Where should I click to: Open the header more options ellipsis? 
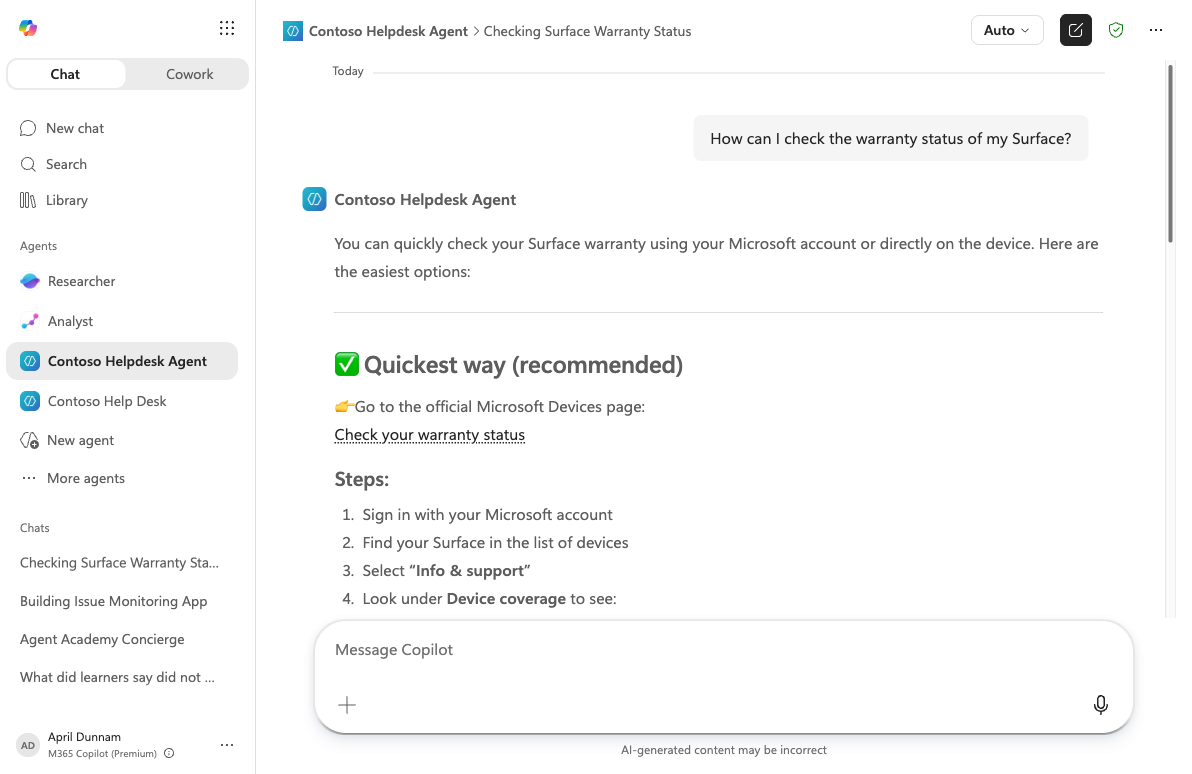point(1156,30)
